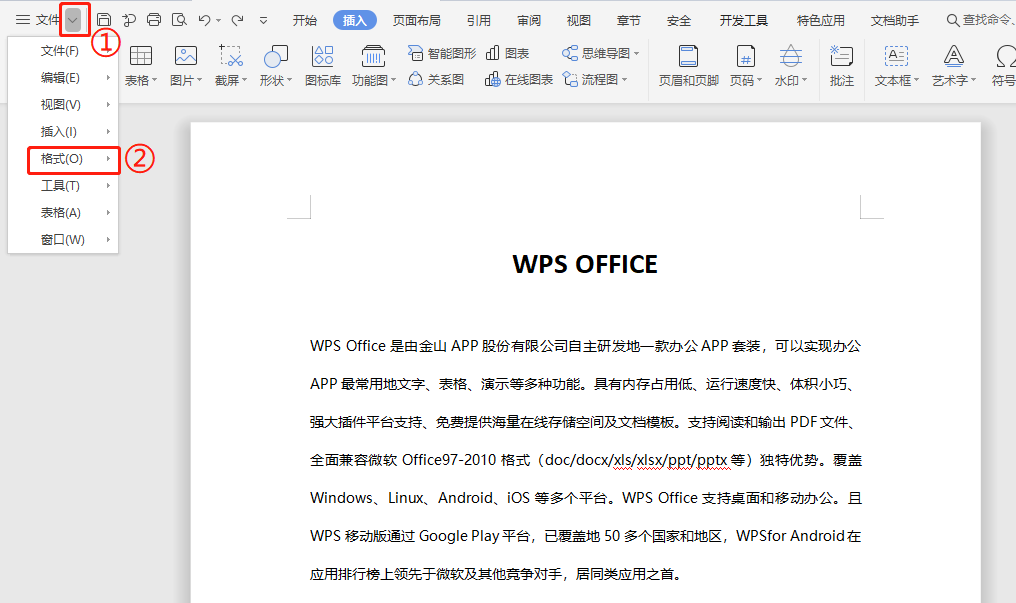1016x603 pixels.
Task: Expand the 形状 dropdown arrow
Action: pos(289,80)
